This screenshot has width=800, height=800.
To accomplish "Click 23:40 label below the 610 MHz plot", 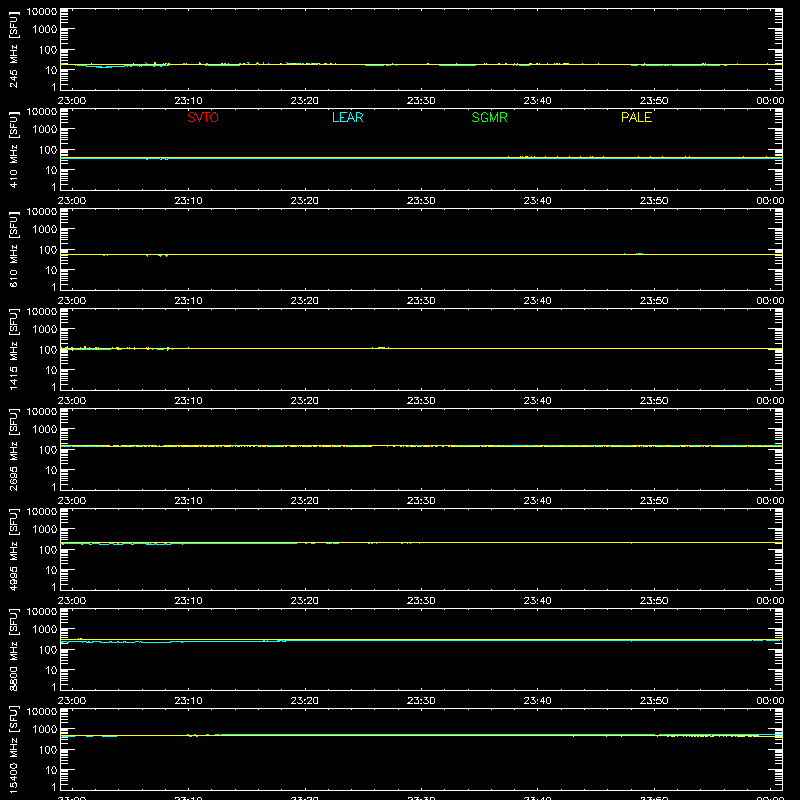I will coord(537,301).
